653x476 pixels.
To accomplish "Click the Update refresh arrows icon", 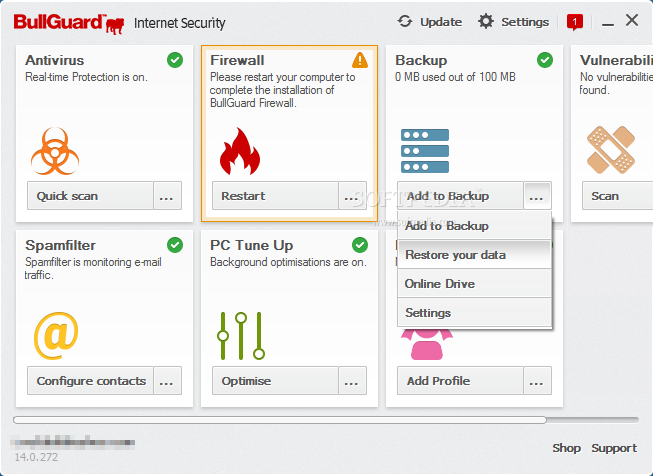I will point(405,21).
